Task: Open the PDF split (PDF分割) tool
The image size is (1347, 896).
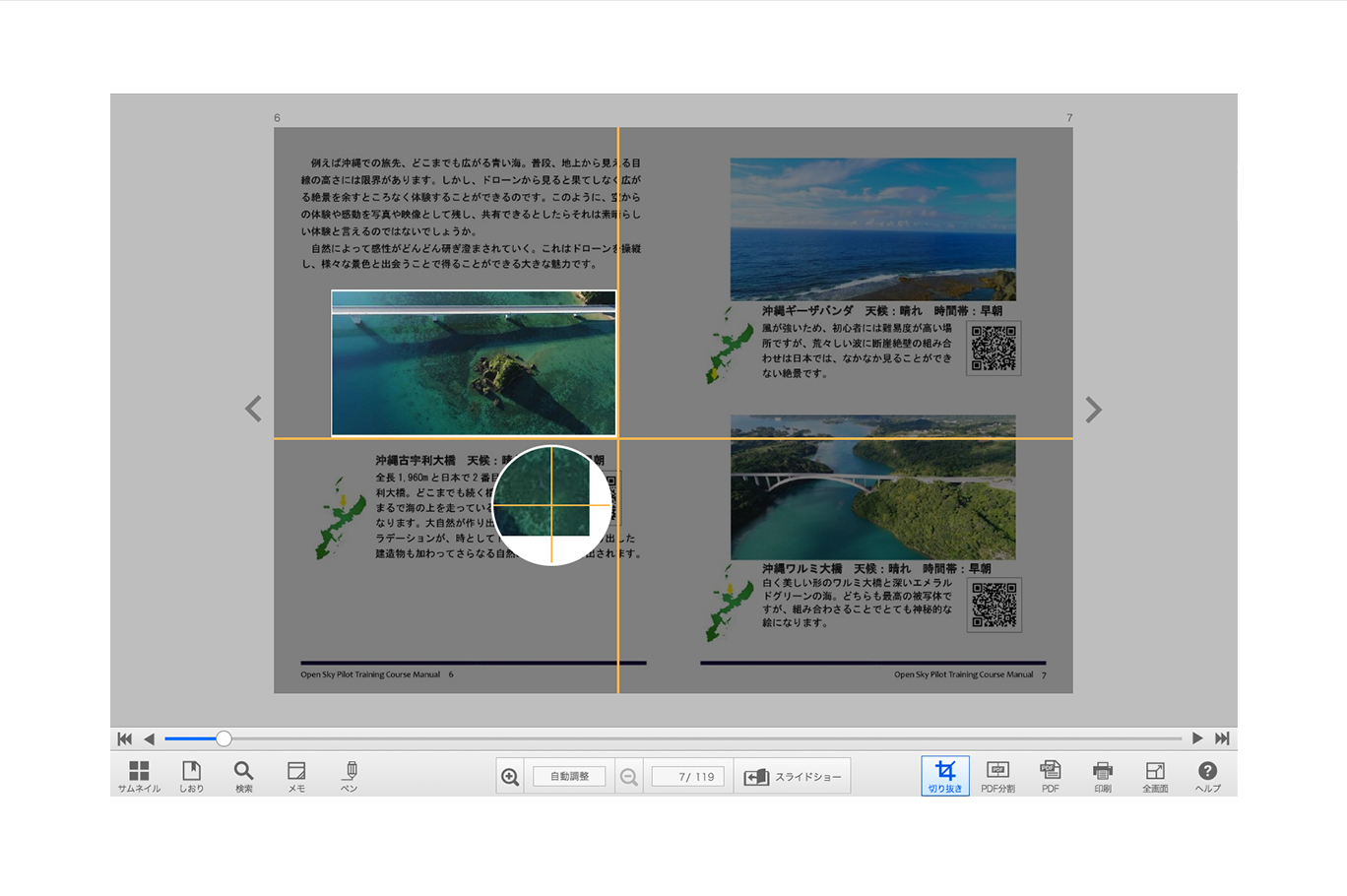Action: pyautogui.click(x=997, y=775)
